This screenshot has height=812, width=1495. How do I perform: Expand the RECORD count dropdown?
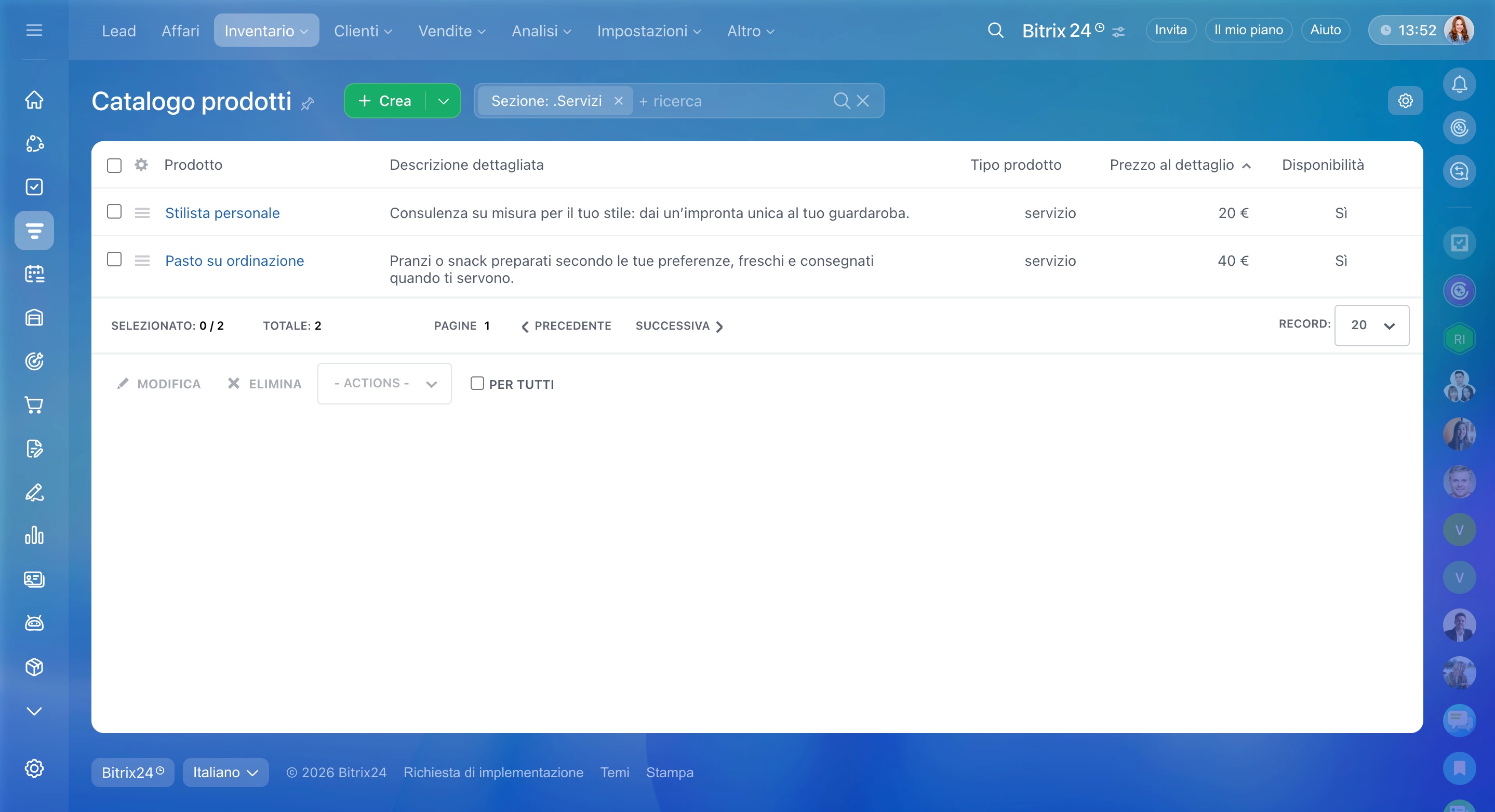pos(1371,326)
